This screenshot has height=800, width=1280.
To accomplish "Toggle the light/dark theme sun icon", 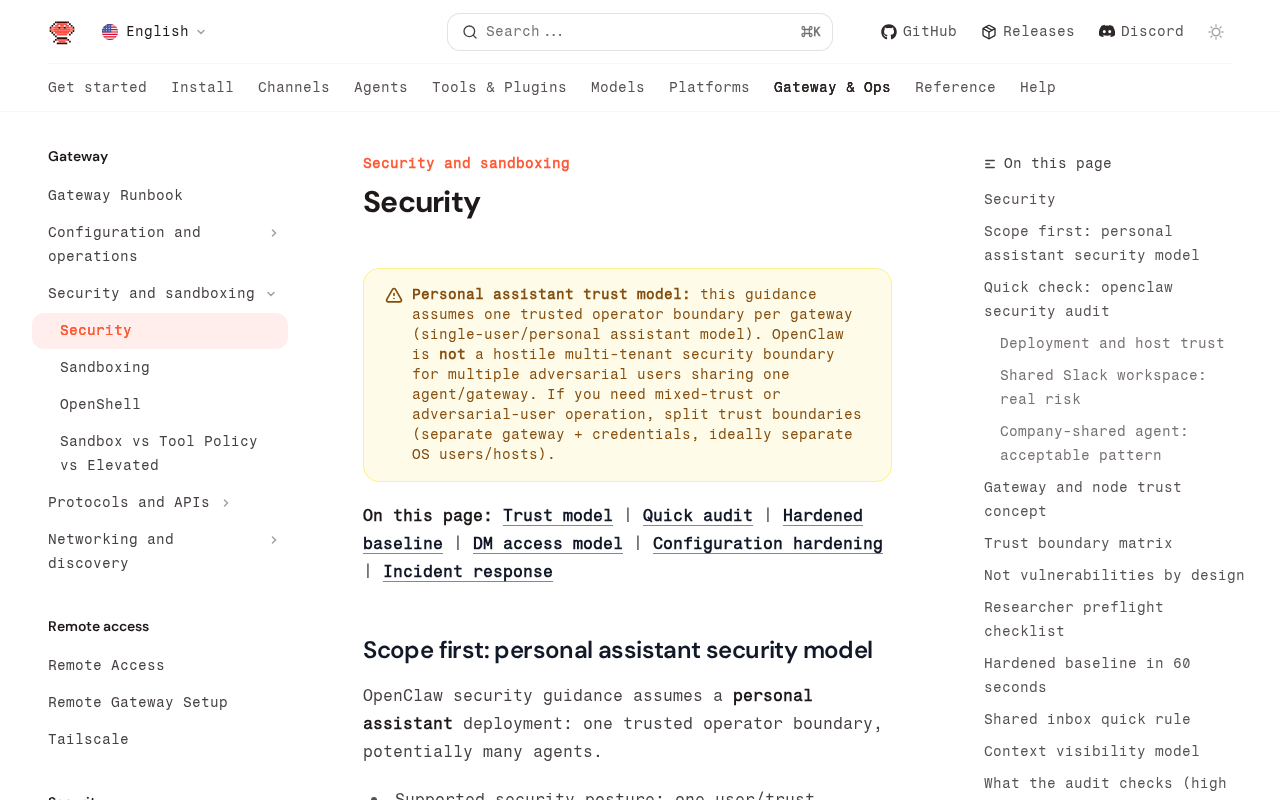I will coord(1216,32).
